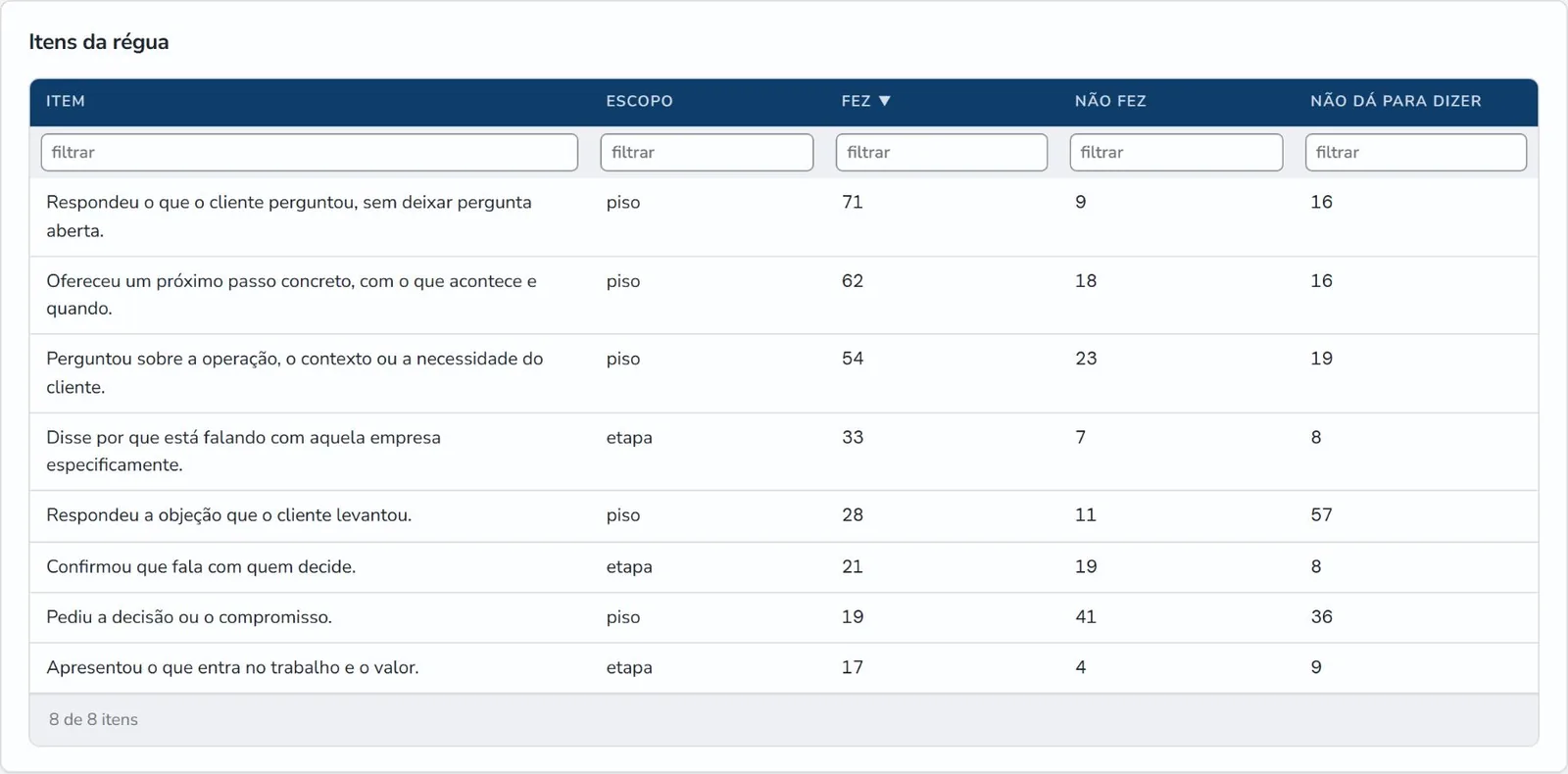Focus the ESCOPO filter field
Image resolution: width=1568 pixels, height=774 pixels.
(707, 153)
